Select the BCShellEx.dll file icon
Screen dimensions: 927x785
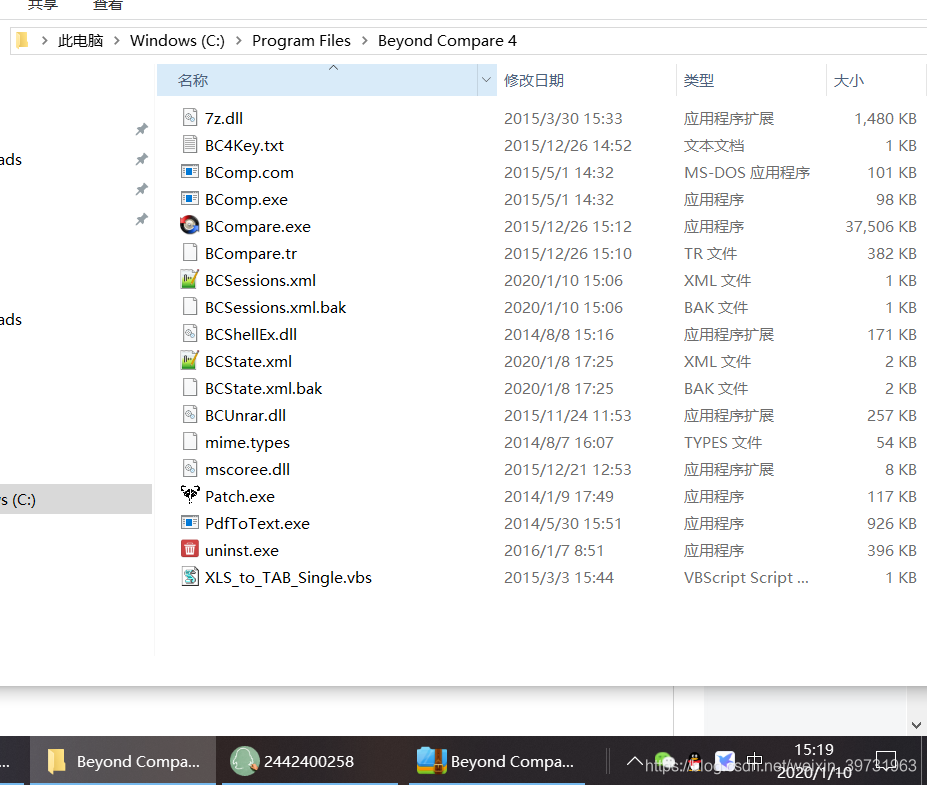pos(190,333)
